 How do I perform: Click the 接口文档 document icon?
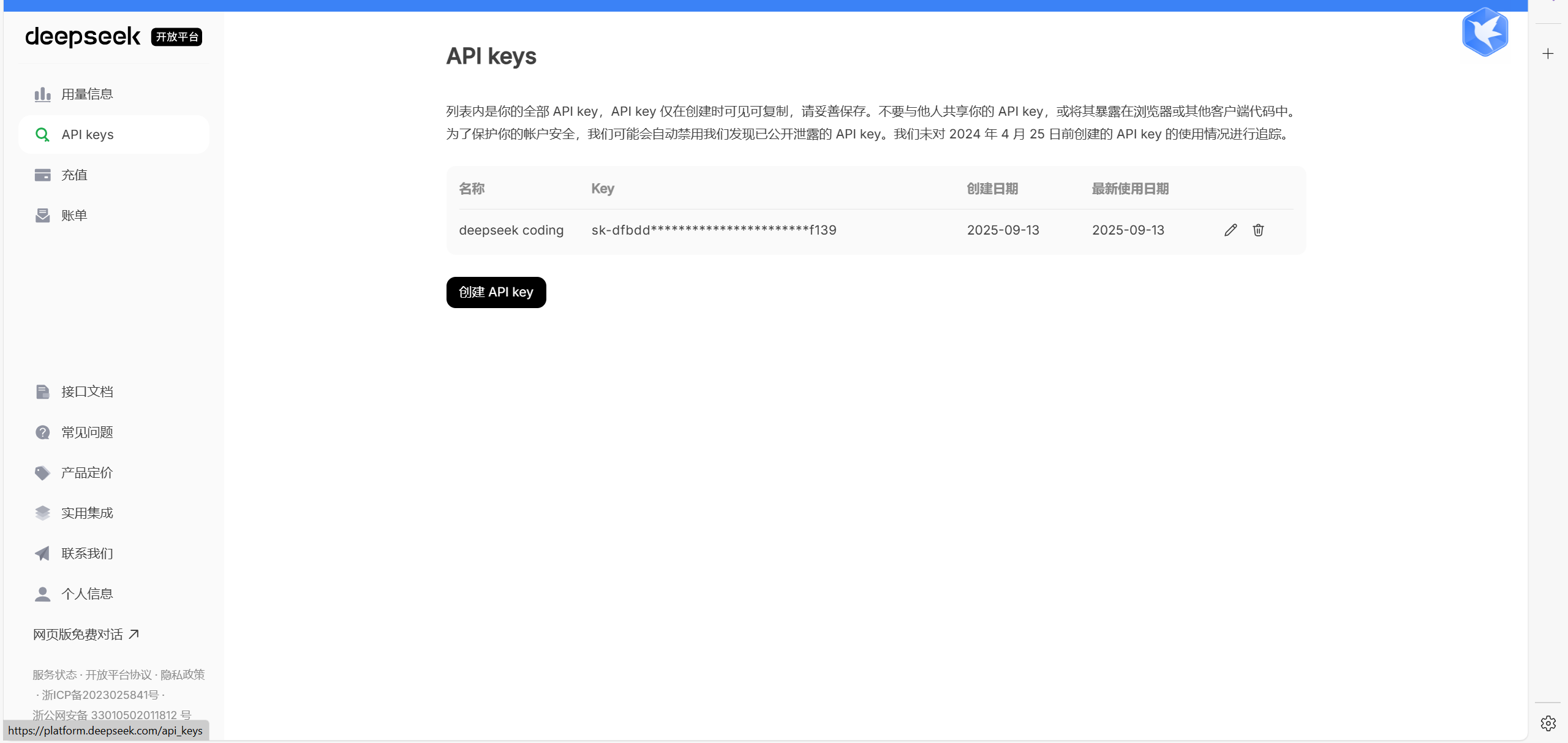click(x=42, y=392)
